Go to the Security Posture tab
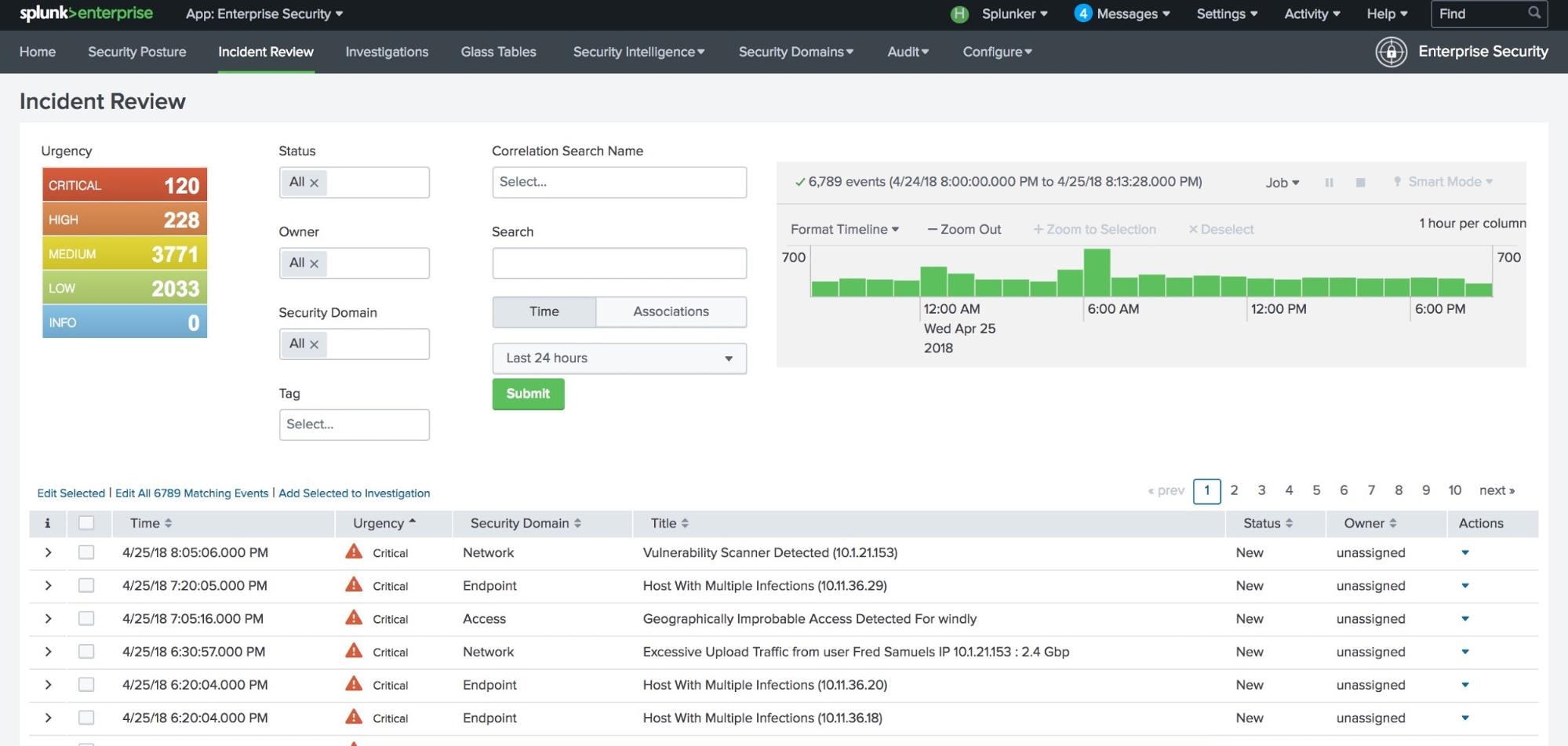Image resolution: width=1568 pixels, height=746 pixels. (x=137, y=52)
